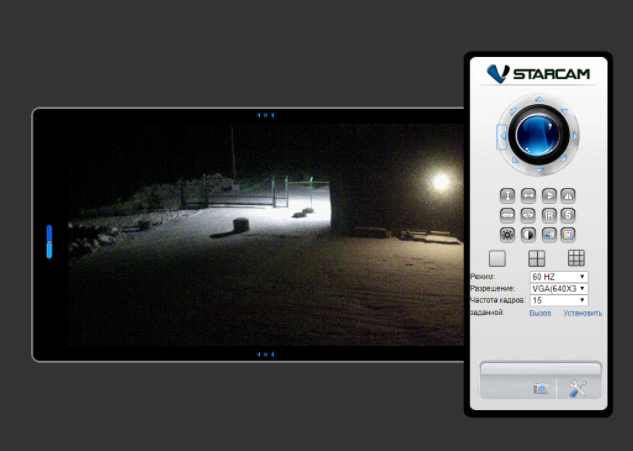Start vertical patrol with up-down arrow icon
The width and height of the screenshot is (633, 451).
(507, 196)
